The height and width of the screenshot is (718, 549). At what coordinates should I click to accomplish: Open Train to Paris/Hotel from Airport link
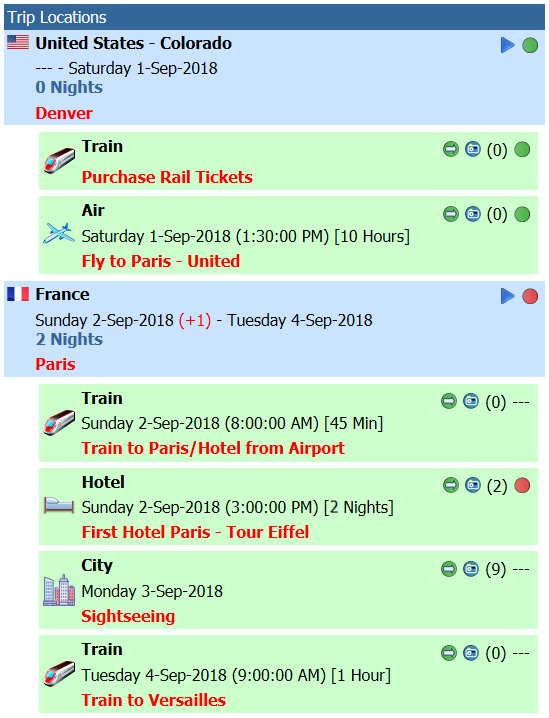(x=213, y=448)
